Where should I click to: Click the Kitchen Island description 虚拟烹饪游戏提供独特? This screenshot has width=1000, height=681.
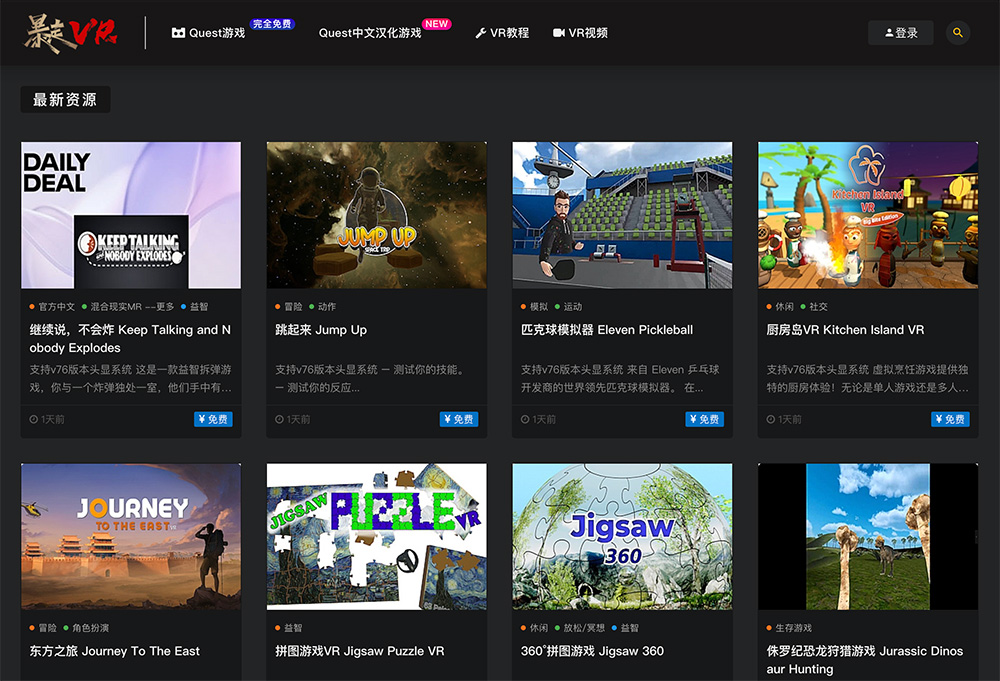867,378
